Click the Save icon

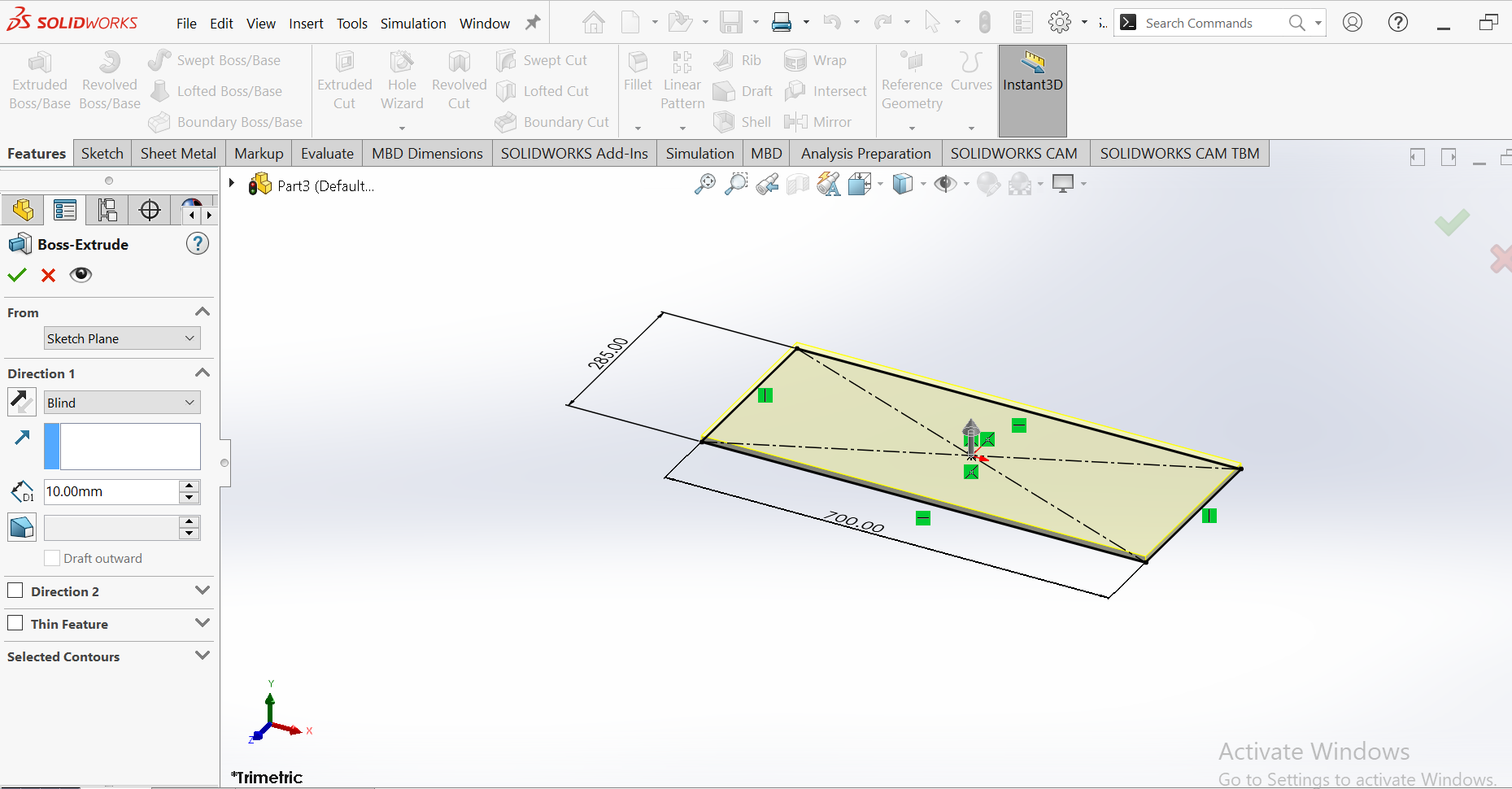coord(731,22)
